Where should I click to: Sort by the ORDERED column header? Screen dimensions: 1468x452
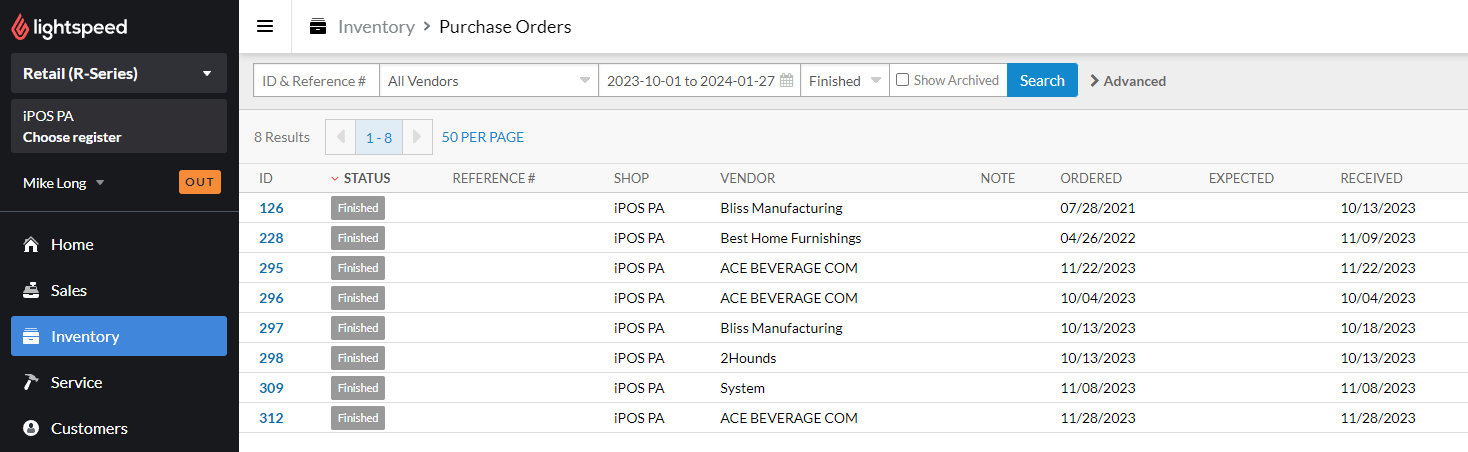pyautogui.click(x=1091, y=179)
